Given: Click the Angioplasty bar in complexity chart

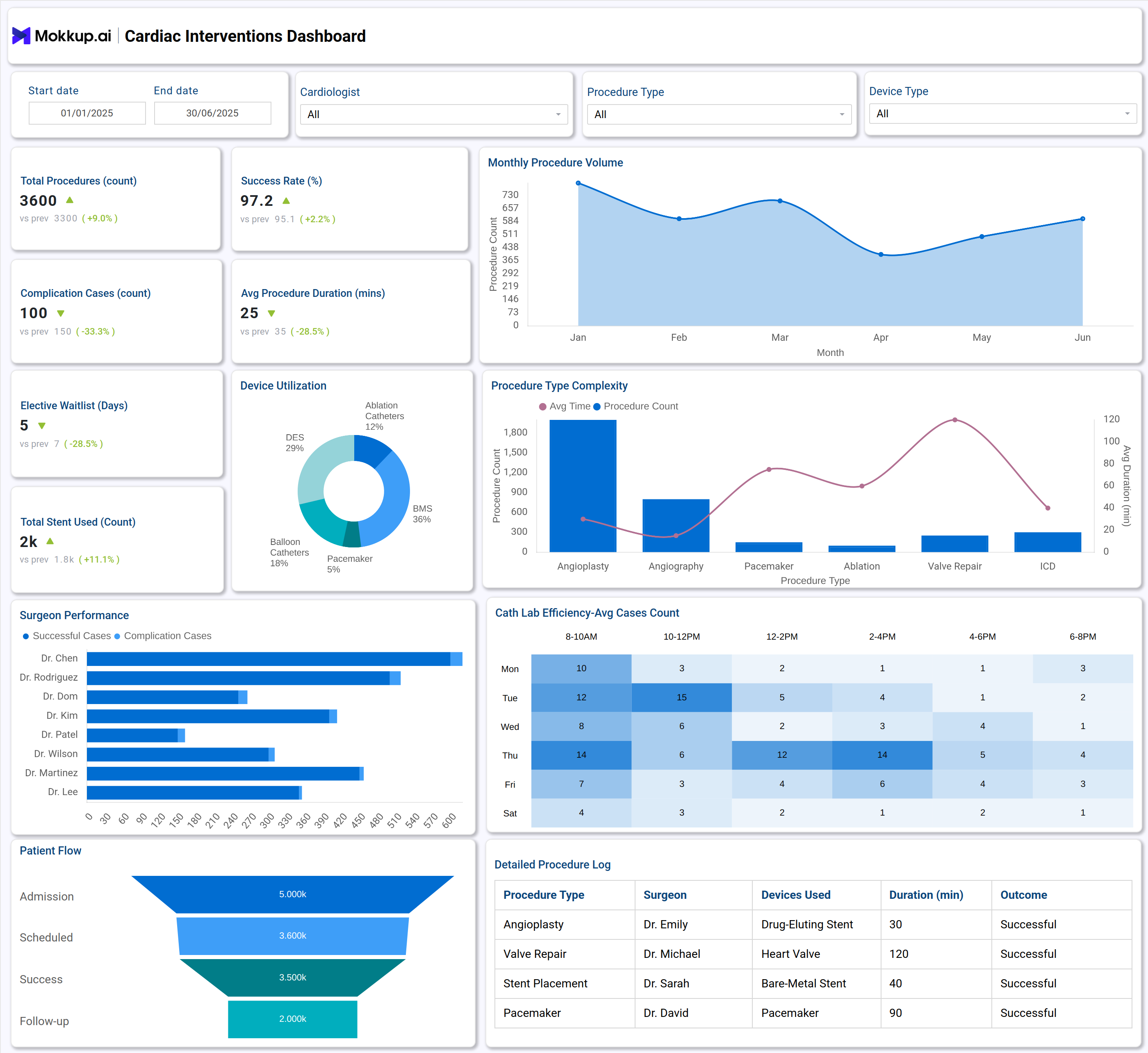Looking at the screenshot, I should [583, 486].
